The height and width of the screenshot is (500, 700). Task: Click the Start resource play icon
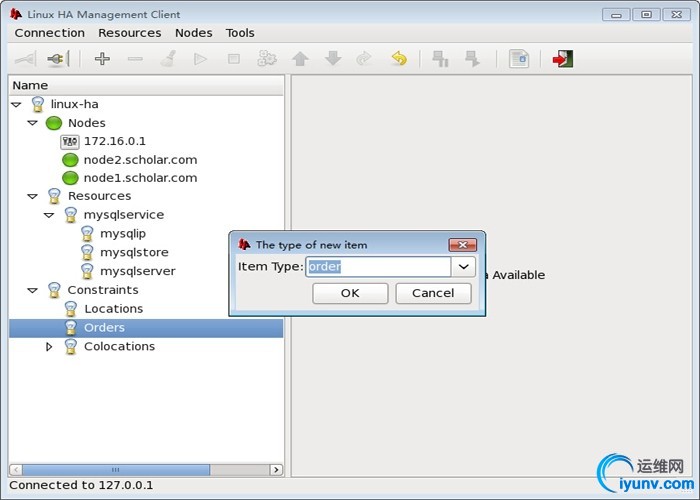(200, 59)
